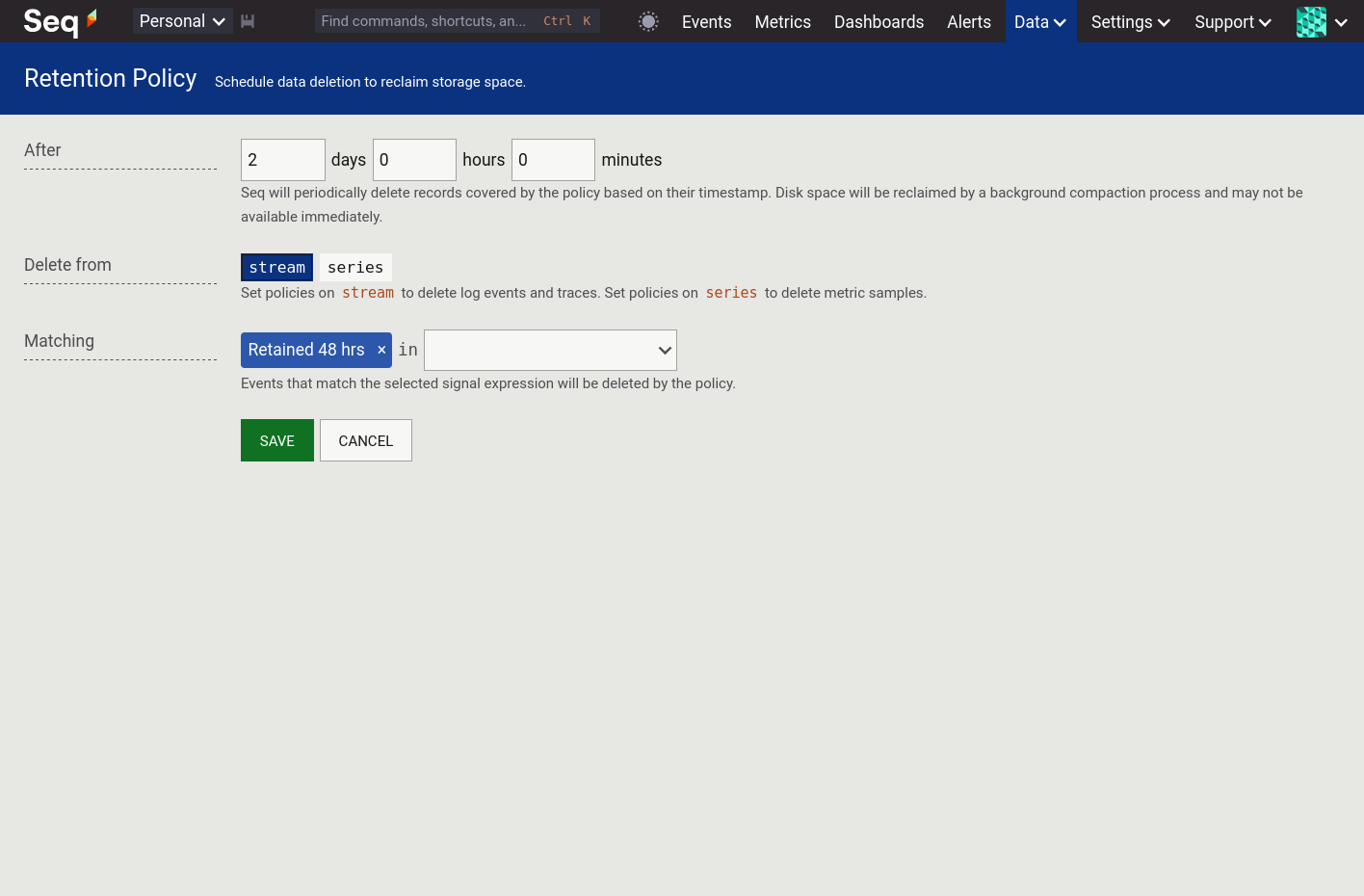
Task: Navigate to Alerts
Action: [968, 21]
